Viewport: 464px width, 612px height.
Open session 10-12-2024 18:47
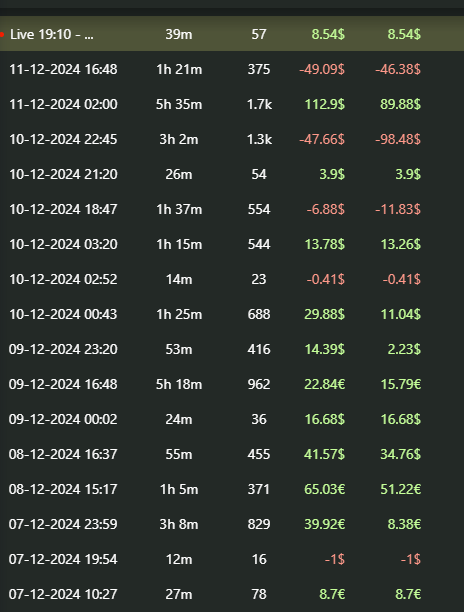click(x=232, y=209)
